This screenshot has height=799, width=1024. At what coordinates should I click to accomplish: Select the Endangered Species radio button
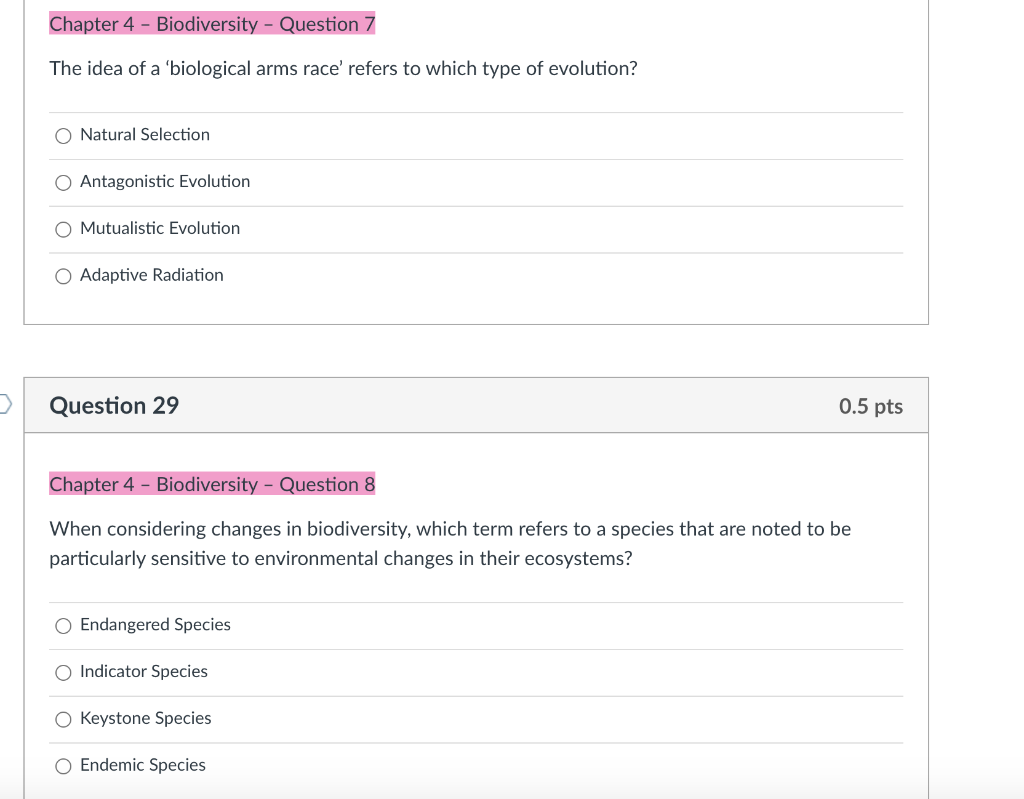point(63,626)
